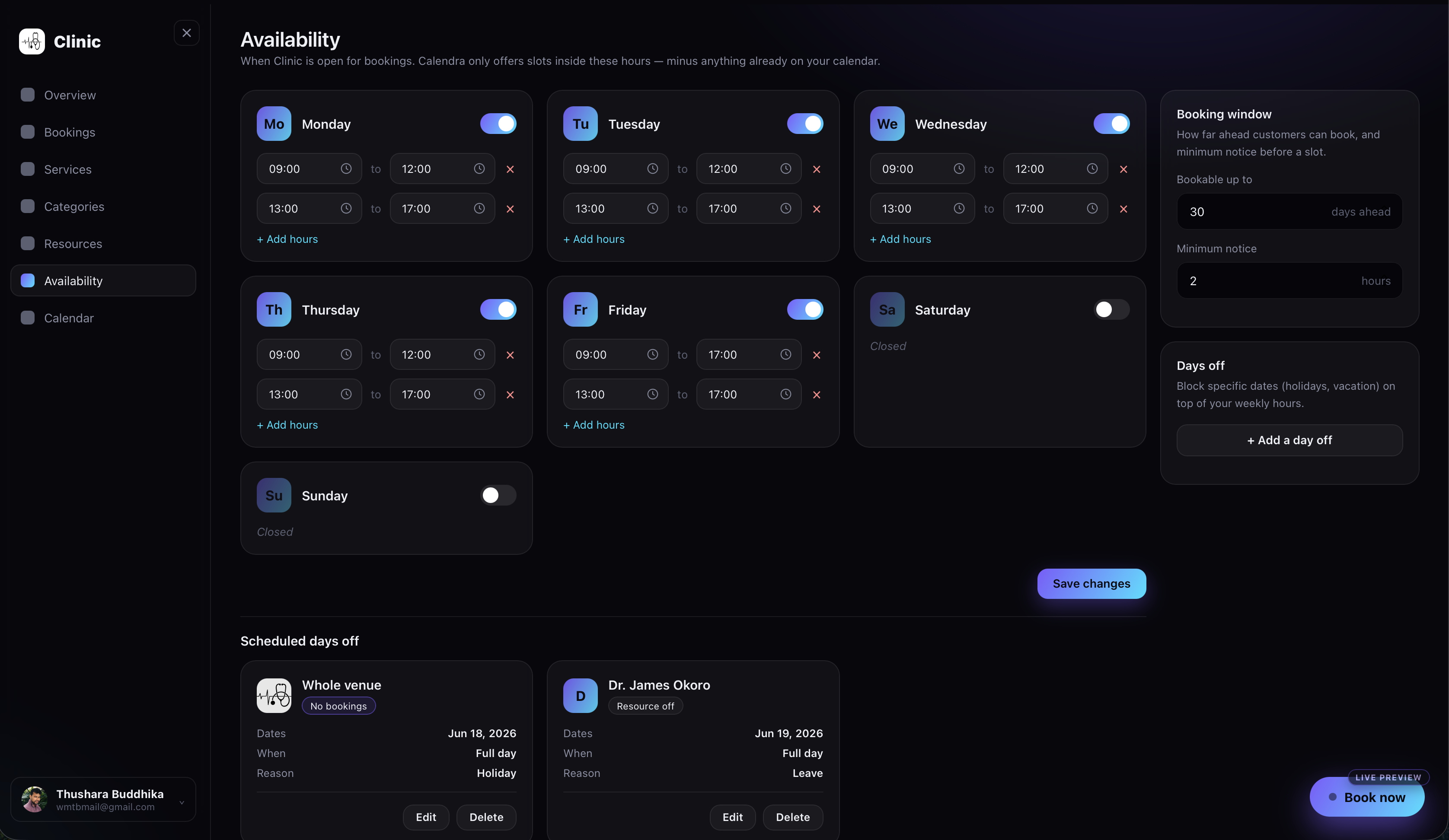Select the Availability sidebar item
Screen dimensions: 1449x840
point(103,280)
